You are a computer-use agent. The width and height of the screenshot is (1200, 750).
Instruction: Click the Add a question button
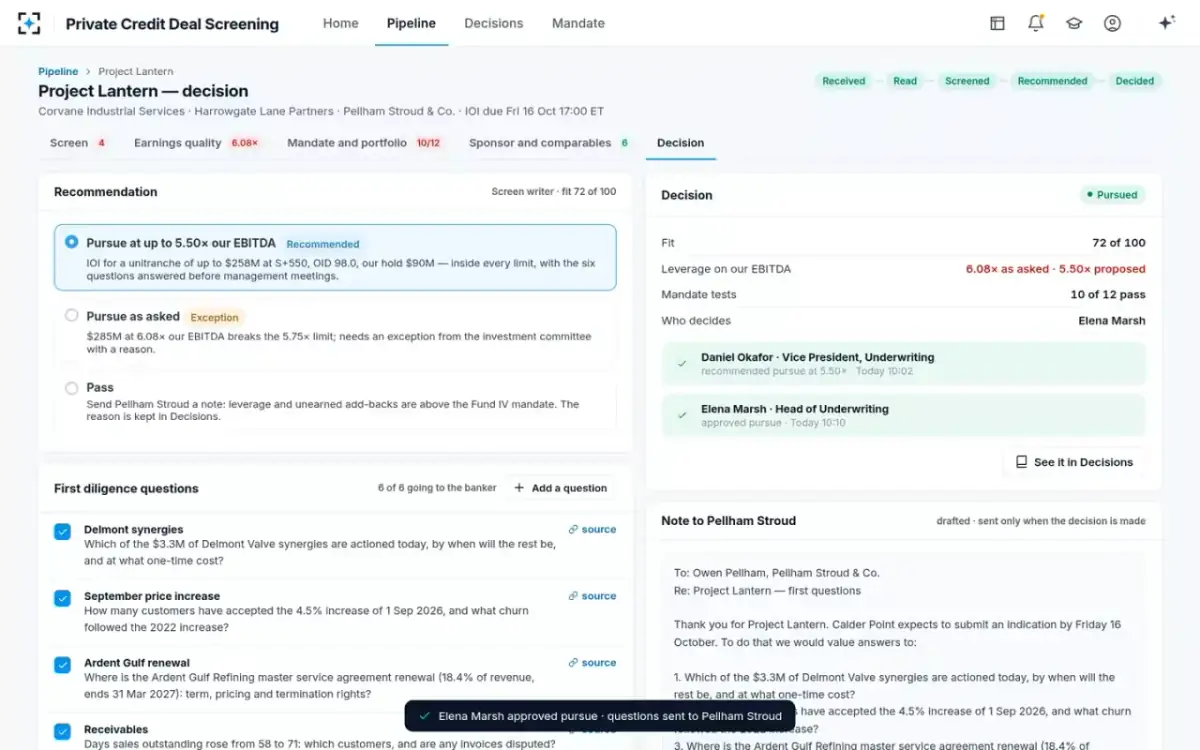[560, 488]
